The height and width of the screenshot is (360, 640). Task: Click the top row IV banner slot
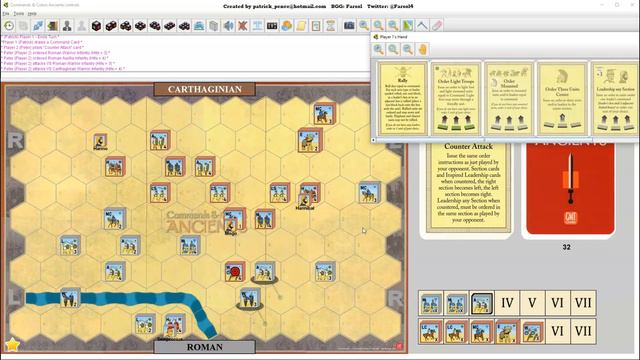pos(507,303)
